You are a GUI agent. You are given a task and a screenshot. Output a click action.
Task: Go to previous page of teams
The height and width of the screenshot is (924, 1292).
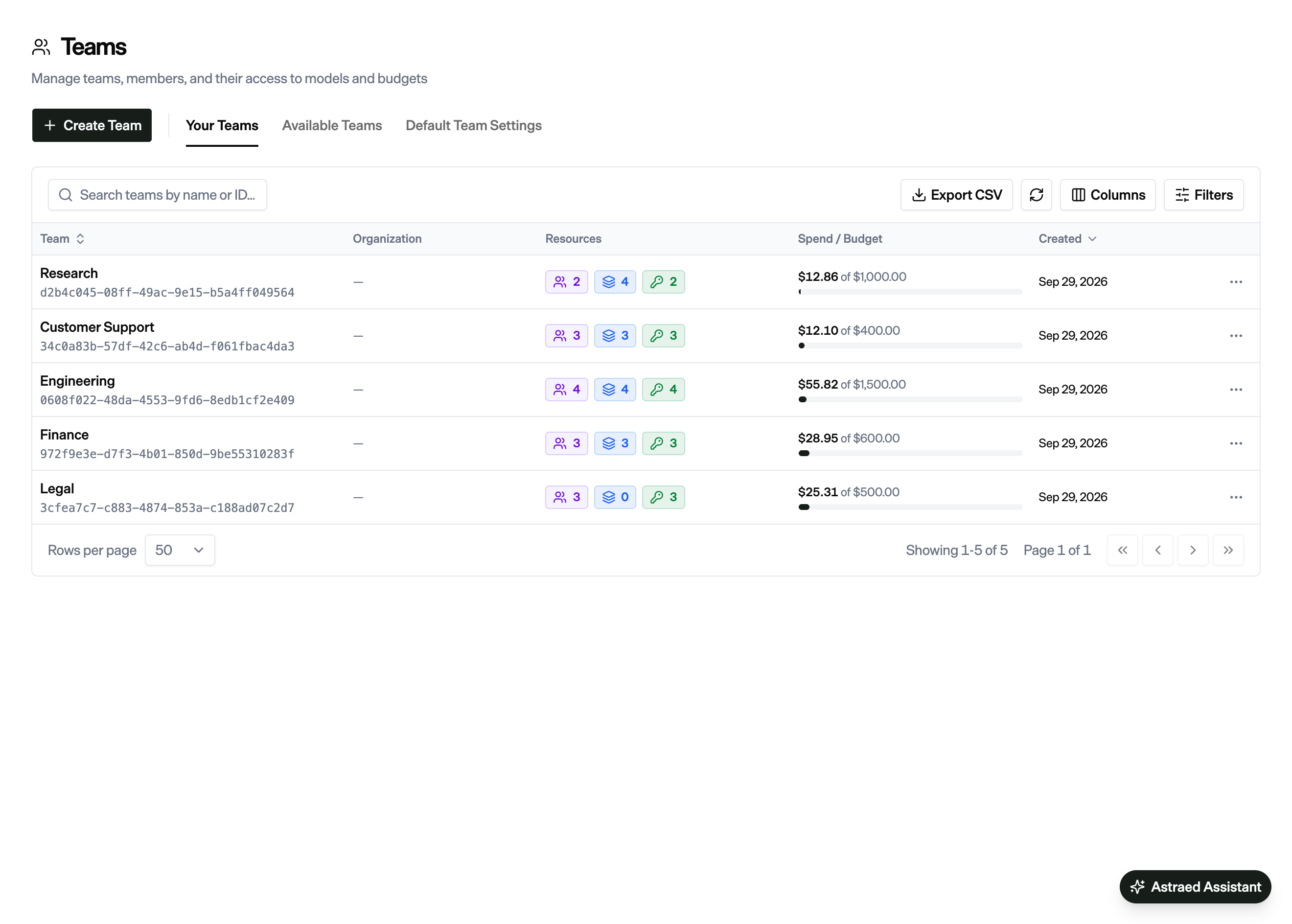[x=1157, y=550]
